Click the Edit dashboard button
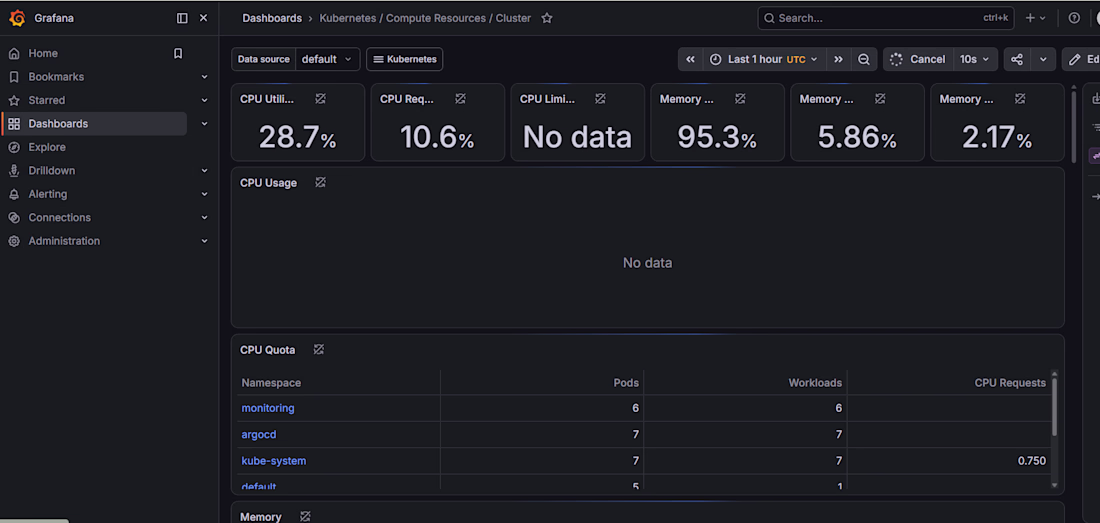 tap(1081, 60)
